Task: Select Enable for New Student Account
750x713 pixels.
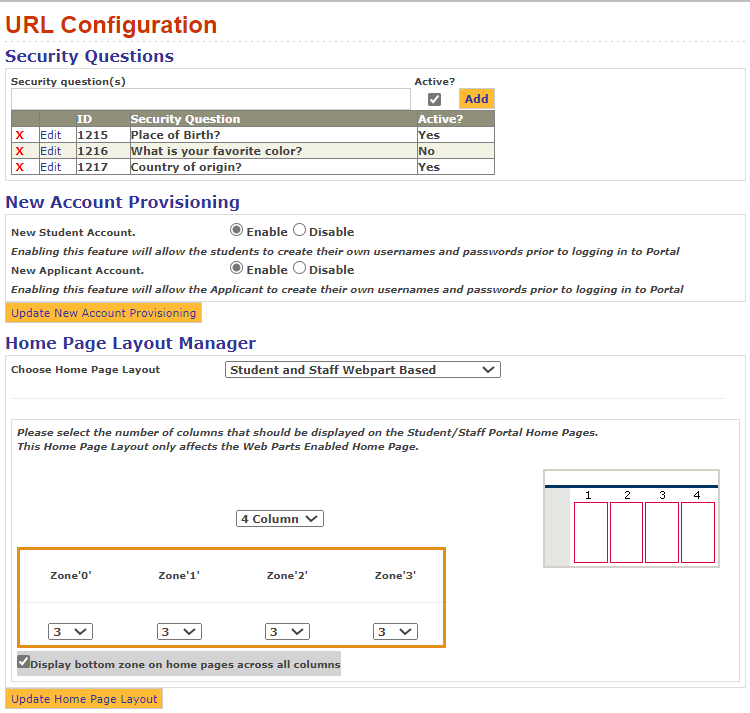Action: click(237, 230)
